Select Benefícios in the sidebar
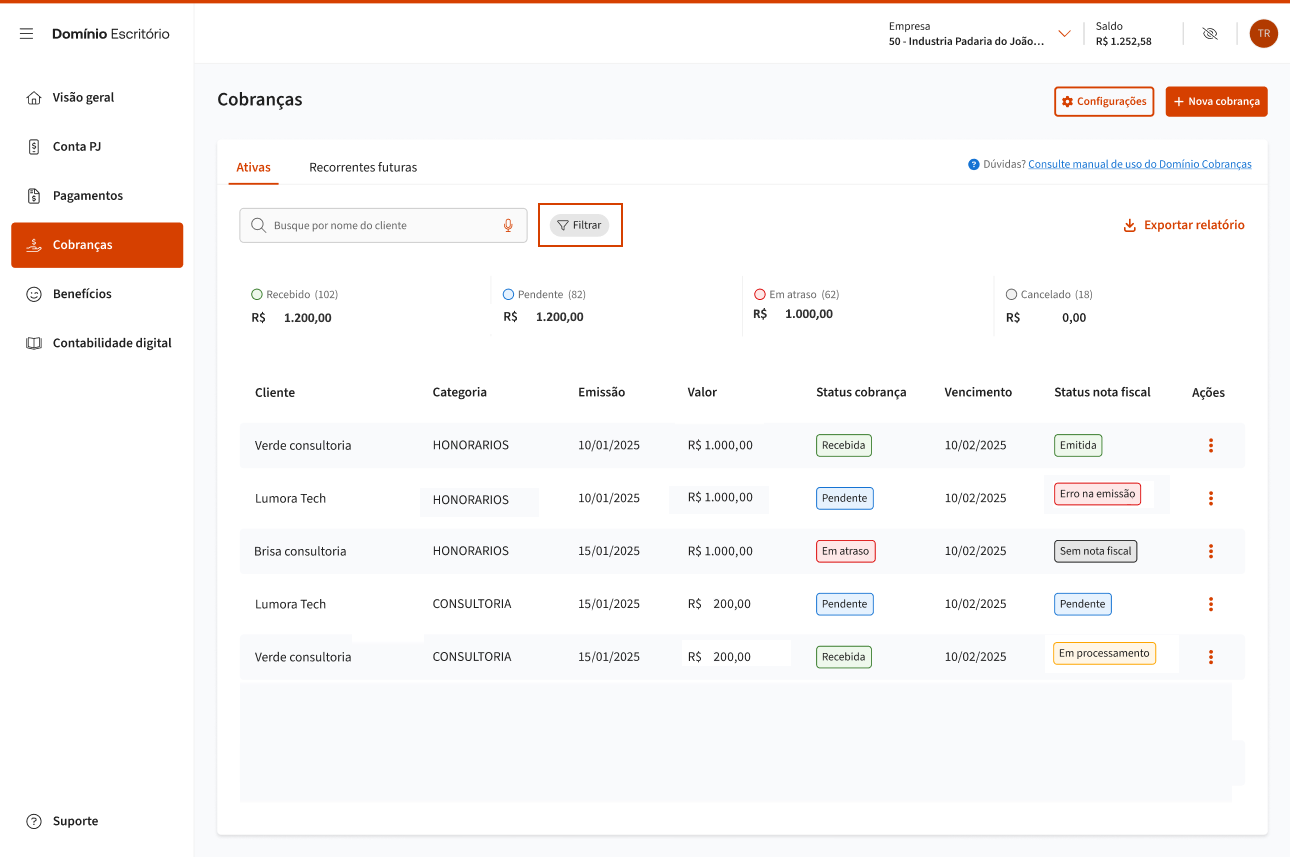 (x=82, y=294)
